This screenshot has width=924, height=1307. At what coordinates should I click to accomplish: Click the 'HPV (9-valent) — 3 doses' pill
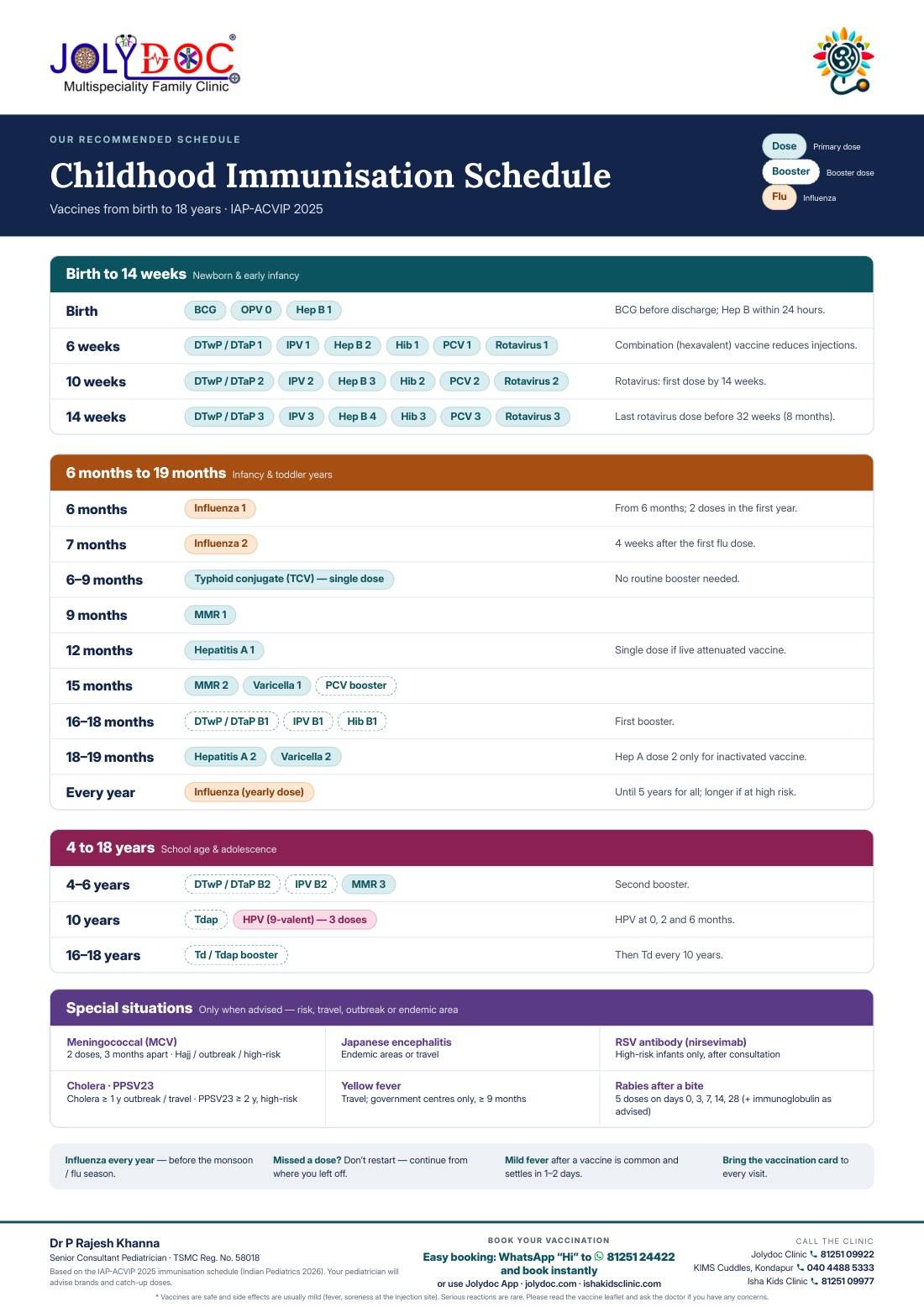tap(305, 920)
